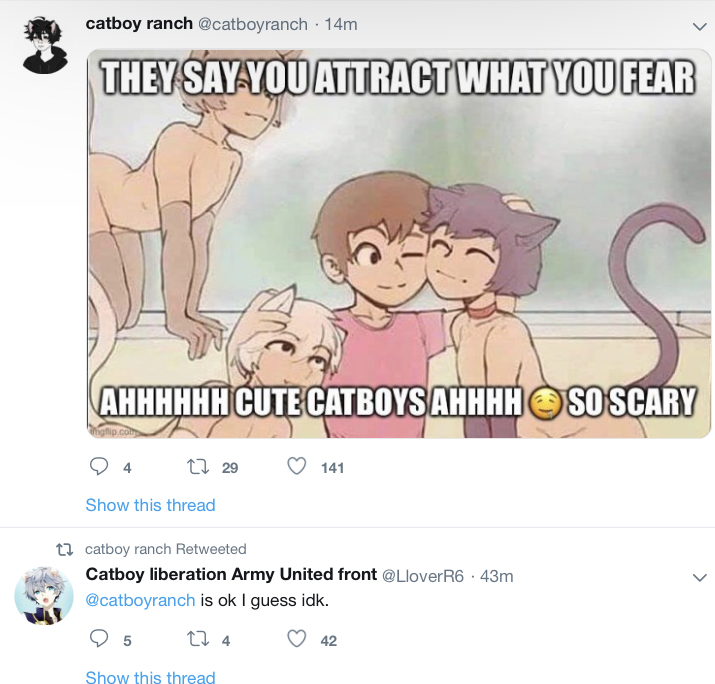Retweet the Catboy liberation Army tweet
This screenshot has width=715, height=684.
point(198,639)
